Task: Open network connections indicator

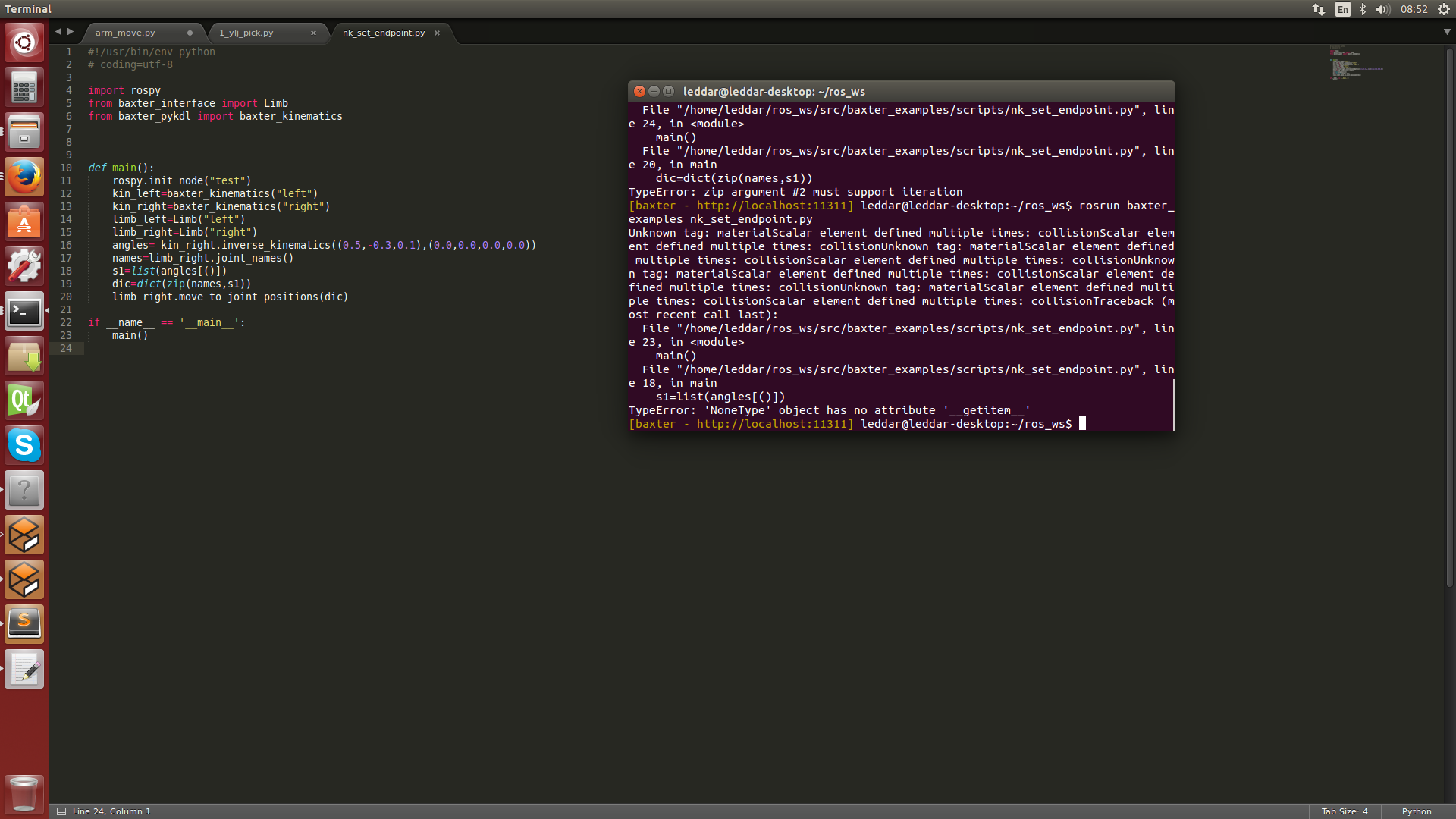Action: click(x=1319, y=9)
